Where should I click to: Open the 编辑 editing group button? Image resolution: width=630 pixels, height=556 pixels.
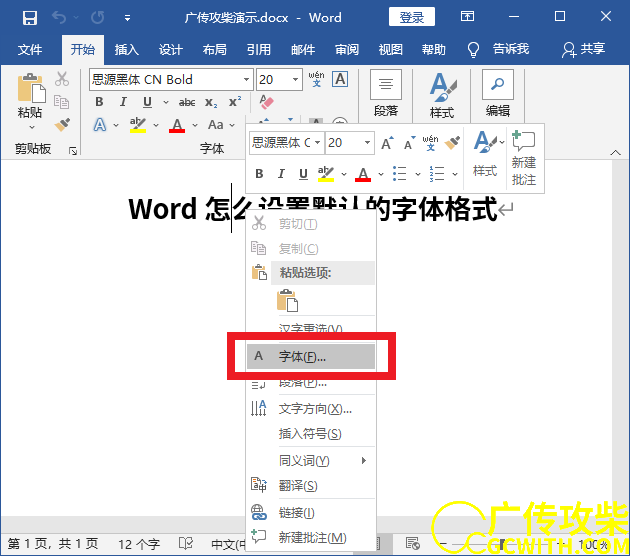click(x=498, y=94)
